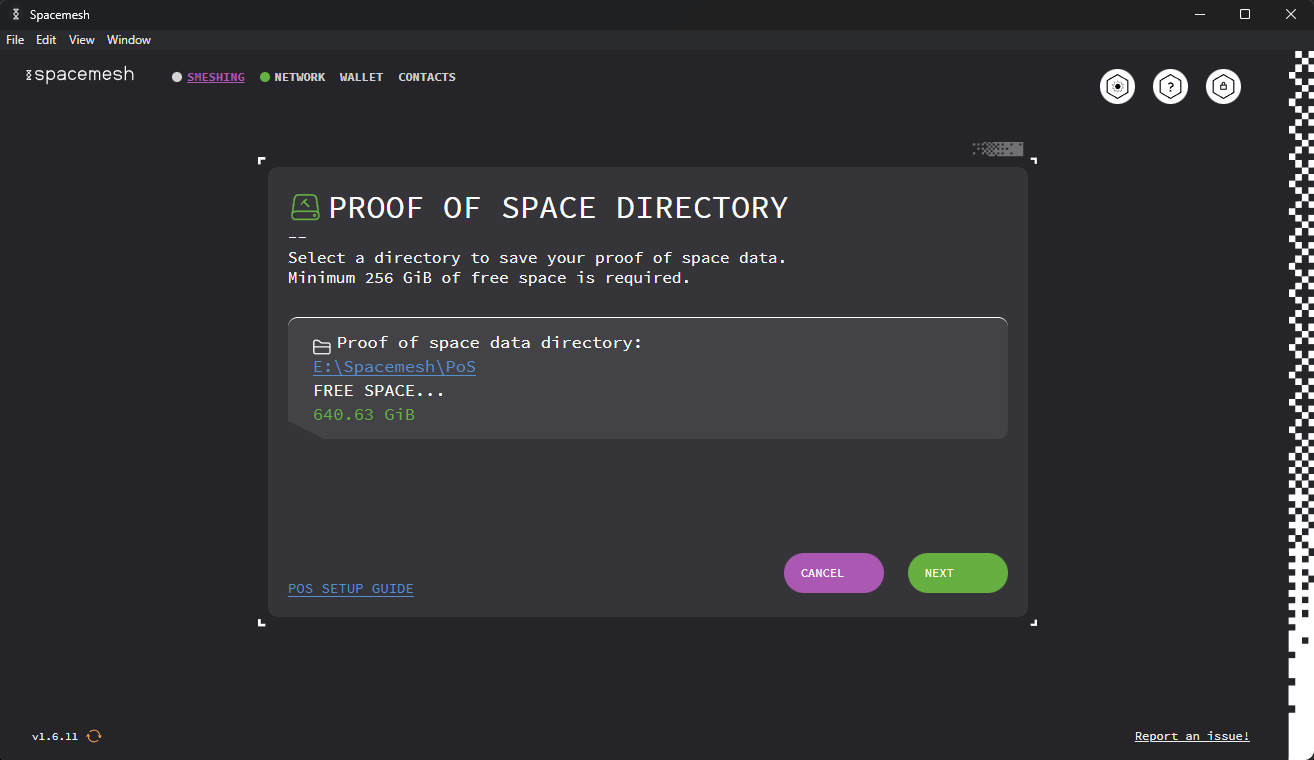Screen dimensions: 1314x760
Task: Click the grey Smeshing status dot
Action: pyautogui.click(x=177, y=77)
